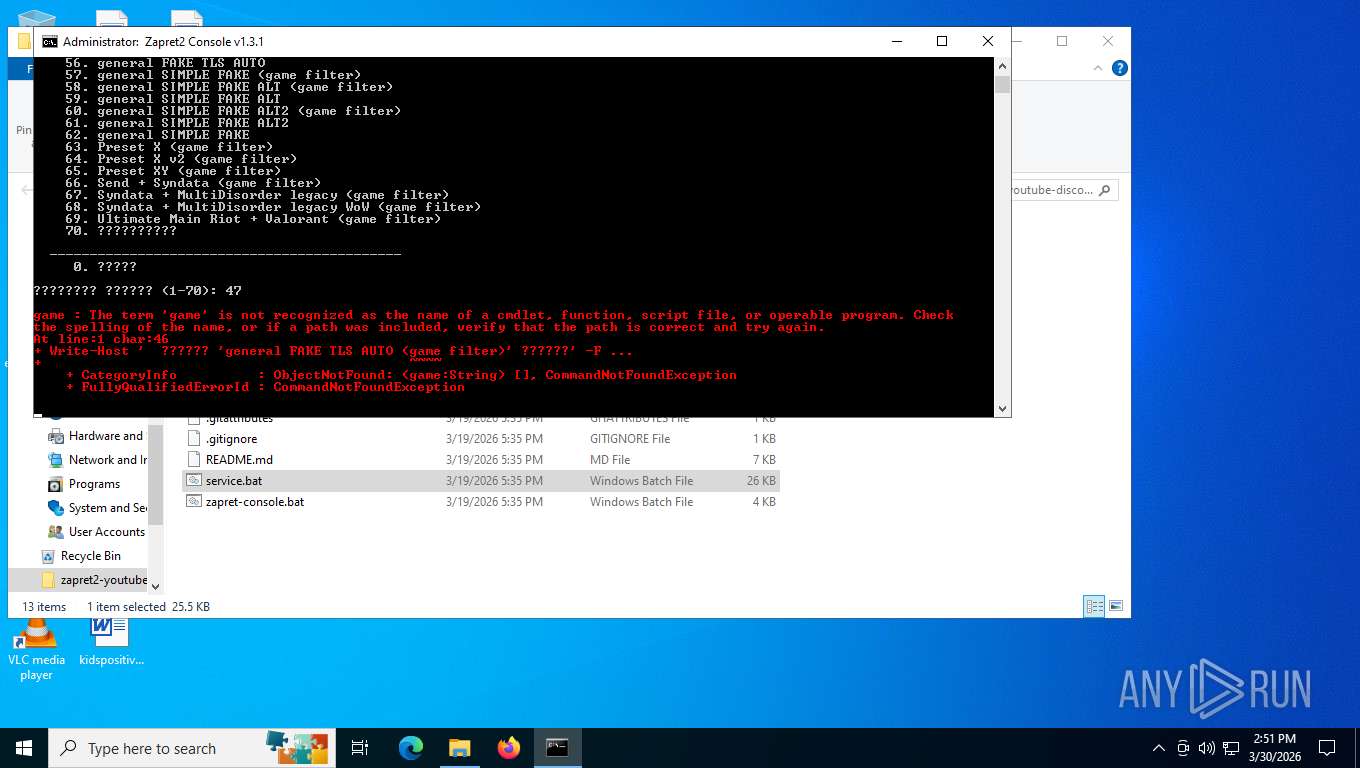The height and width of the screenshot is (768, 1360).
Task: Click the '1 item selected 25.5 KB' status
Action: click(x=148, y=607)
